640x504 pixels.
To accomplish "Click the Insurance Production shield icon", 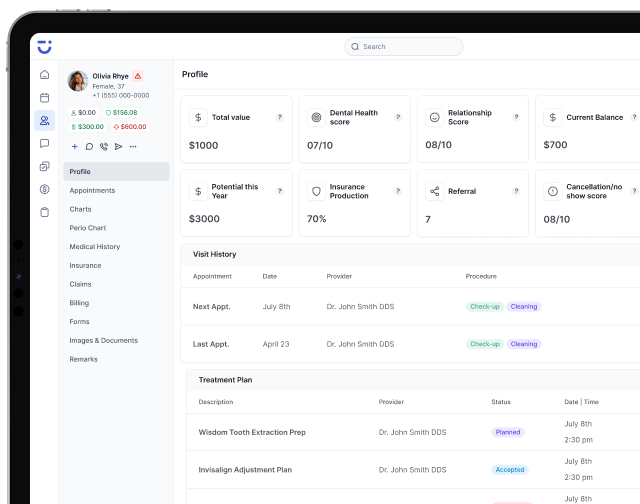I will click(316, 191).
